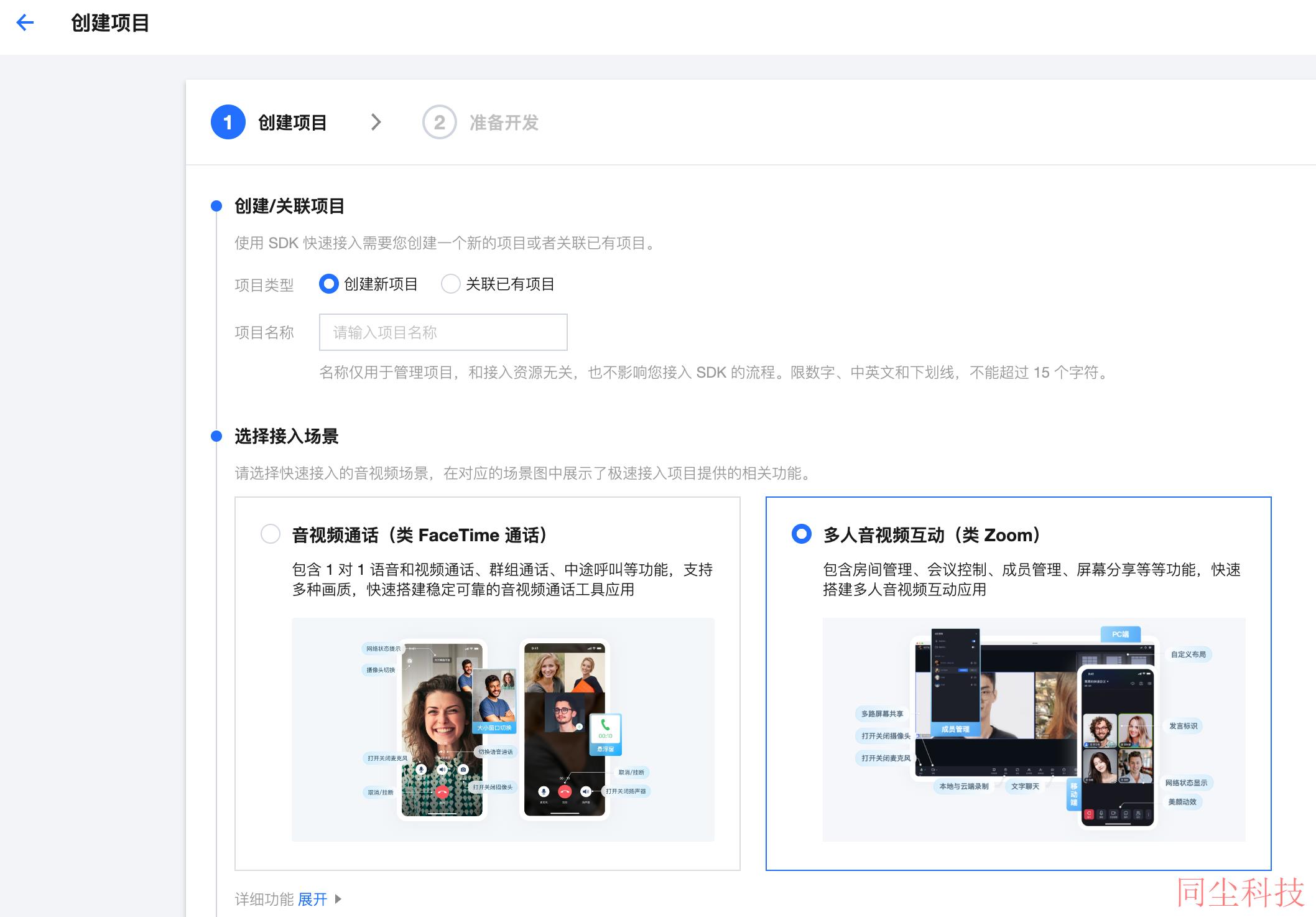
Task: Click the SDK 快速接入 description sentence
Action: 447,243
